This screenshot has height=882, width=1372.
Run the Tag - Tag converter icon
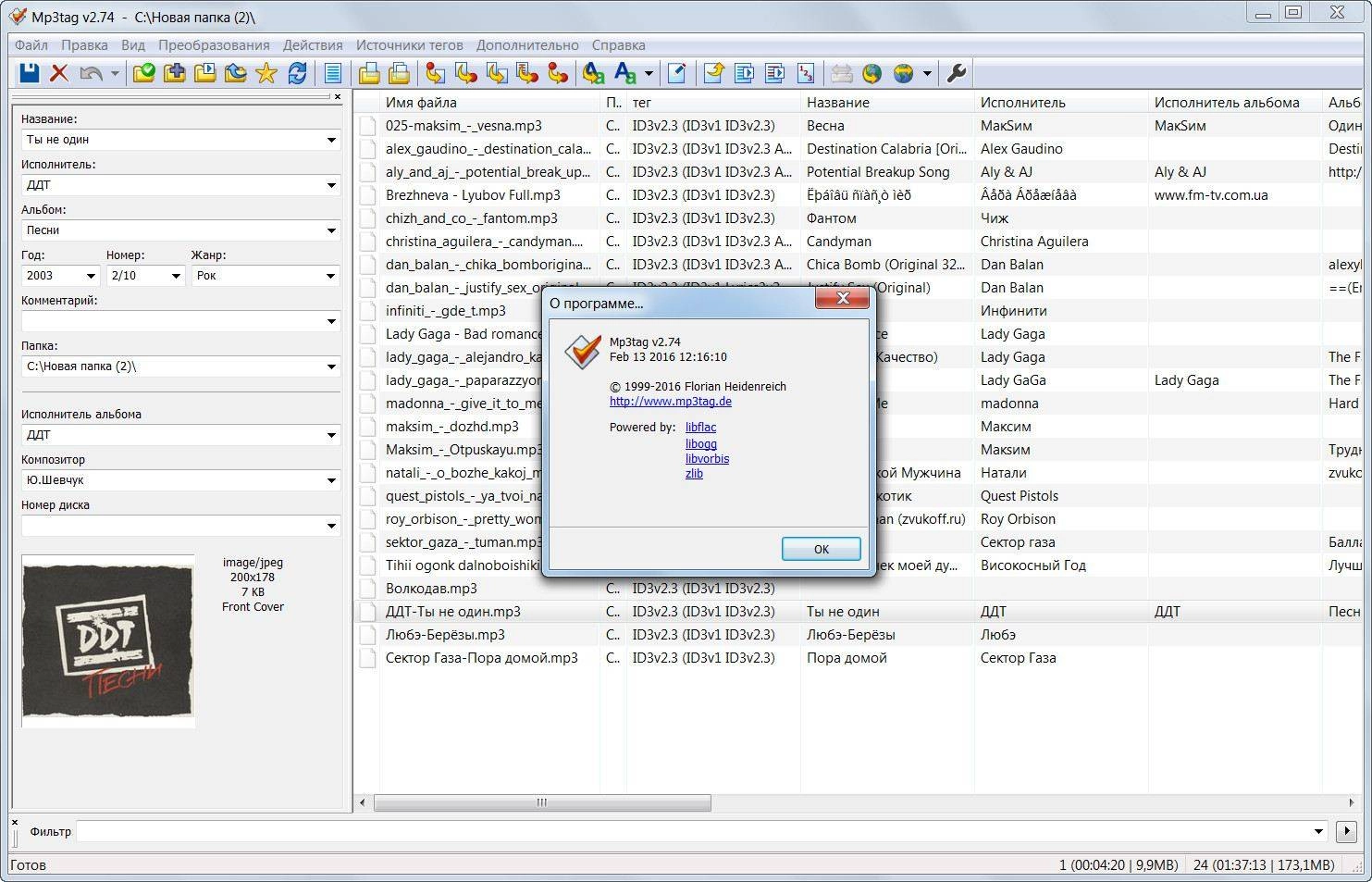click(558, 73)
